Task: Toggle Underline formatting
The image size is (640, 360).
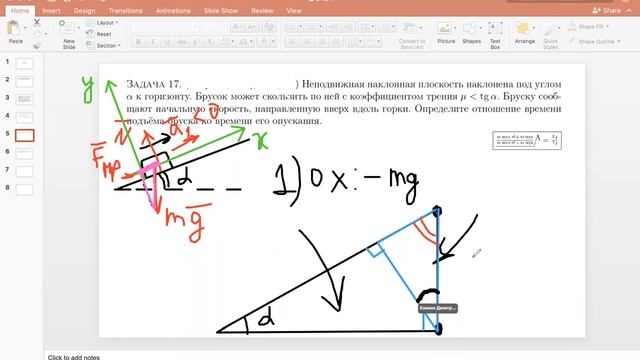Action: (x=167, y=42)
